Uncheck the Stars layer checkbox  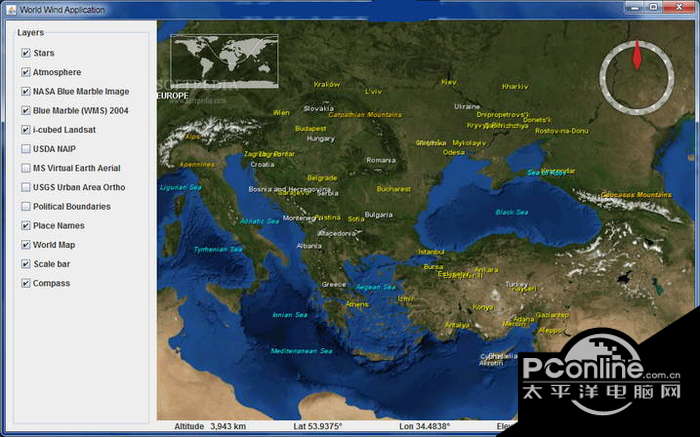coord(26,53)
